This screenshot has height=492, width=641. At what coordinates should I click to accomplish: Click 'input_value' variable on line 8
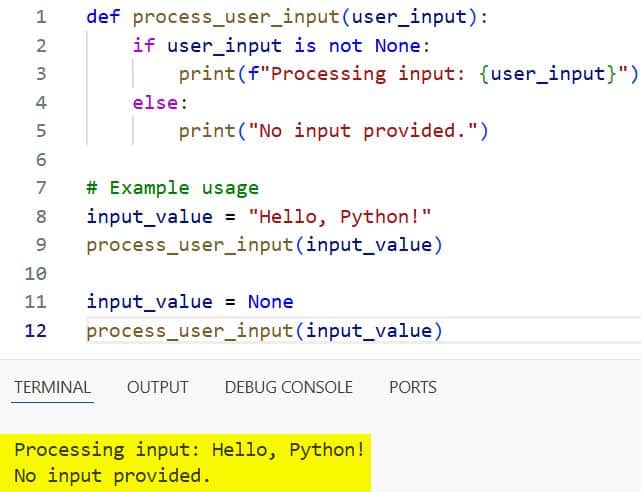point(150,217)
